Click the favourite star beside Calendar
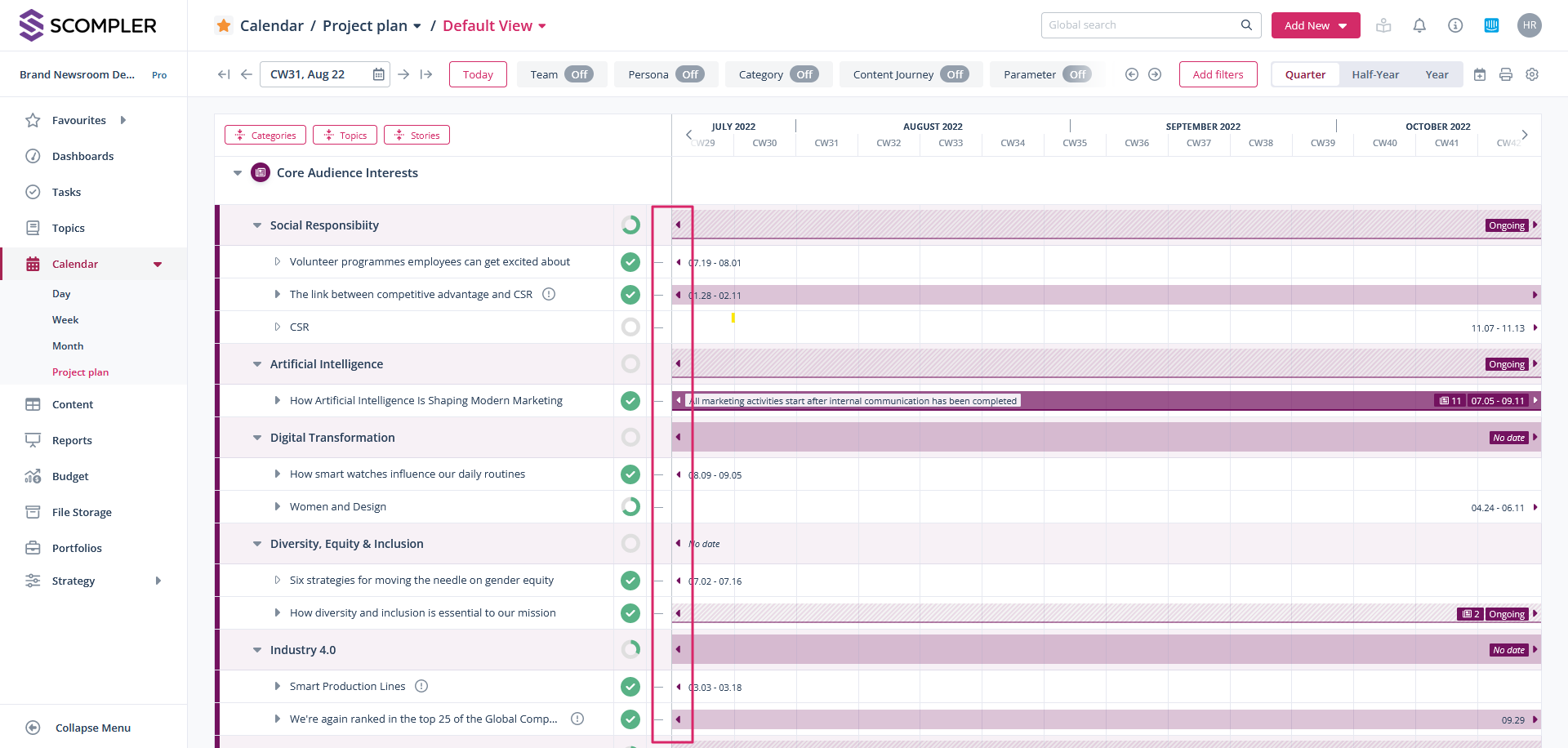The image size is (1568, 748). click(224, 25)
